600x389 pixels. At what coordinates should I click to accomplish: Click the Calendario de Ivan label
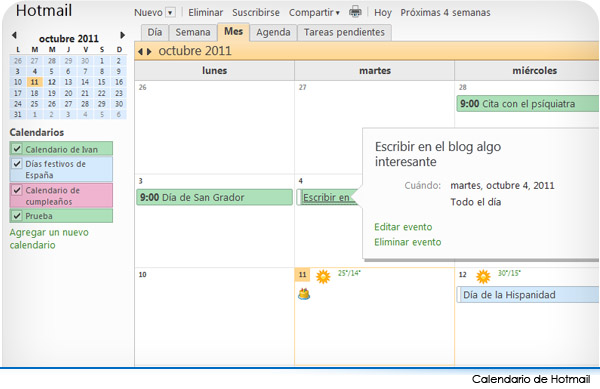click(62, 149)
